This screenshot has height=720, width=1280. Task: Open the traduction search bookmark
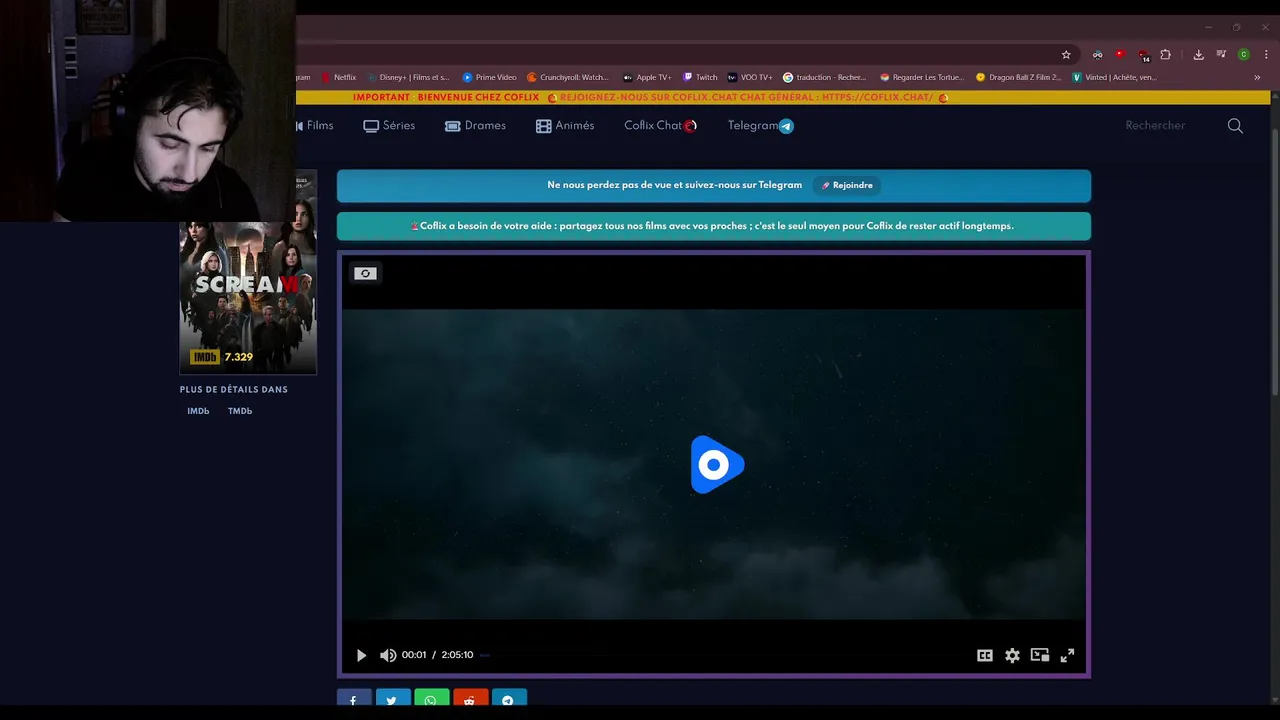824,77
